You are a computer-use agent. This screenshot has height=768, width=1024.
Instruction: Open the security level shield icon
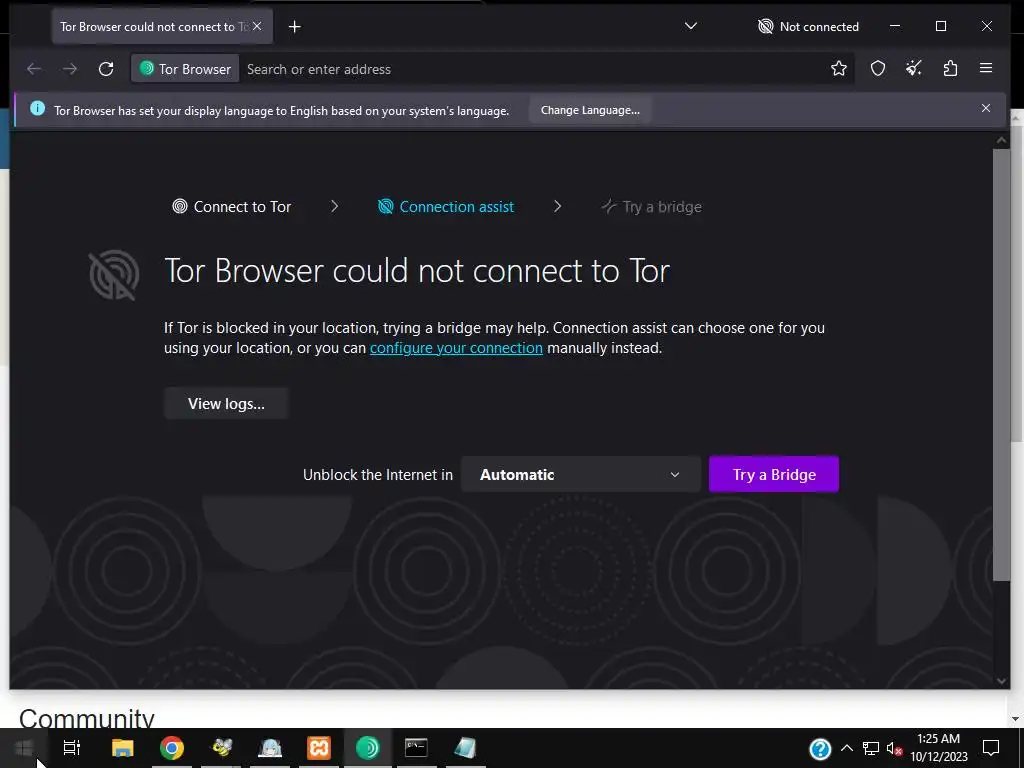pyautogui.click(x=878, y=69)
